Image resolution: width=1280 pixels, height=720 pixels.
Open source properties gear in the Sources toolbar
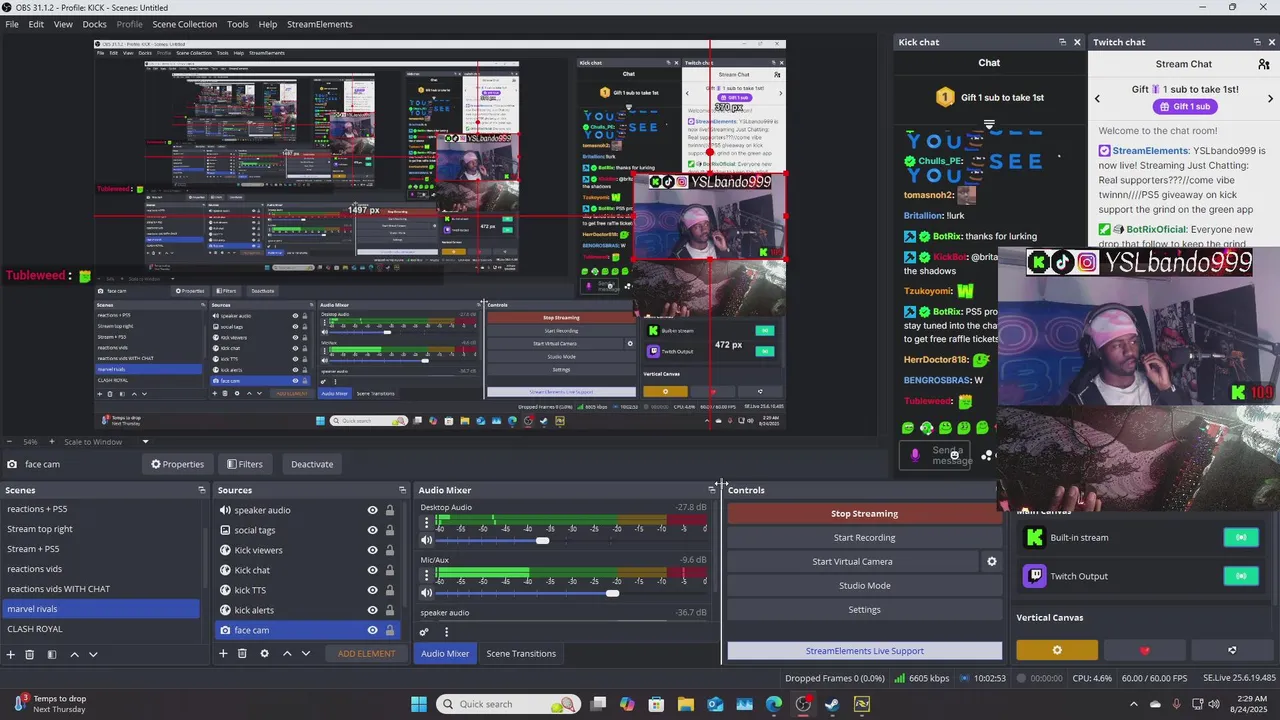(264, 653)
